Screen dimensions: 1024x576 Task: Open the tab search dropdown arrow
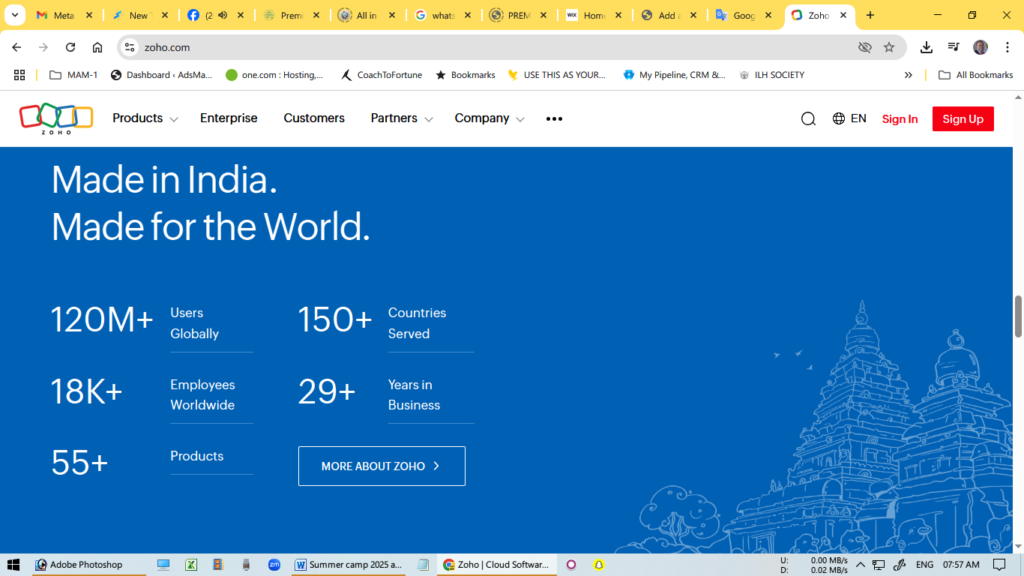point(14,15)
